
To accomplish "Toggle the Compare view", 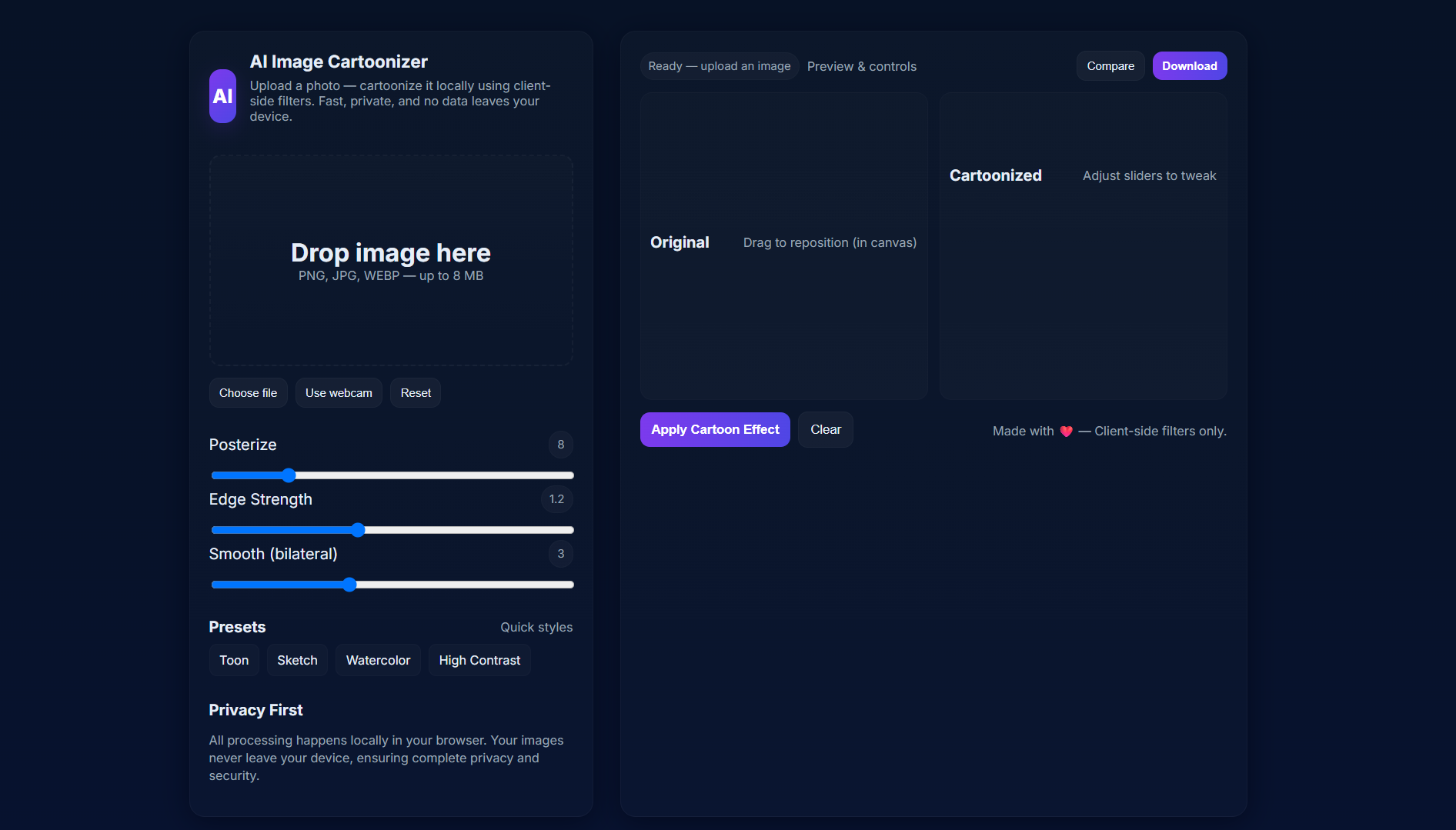I will coord(1110,66).
